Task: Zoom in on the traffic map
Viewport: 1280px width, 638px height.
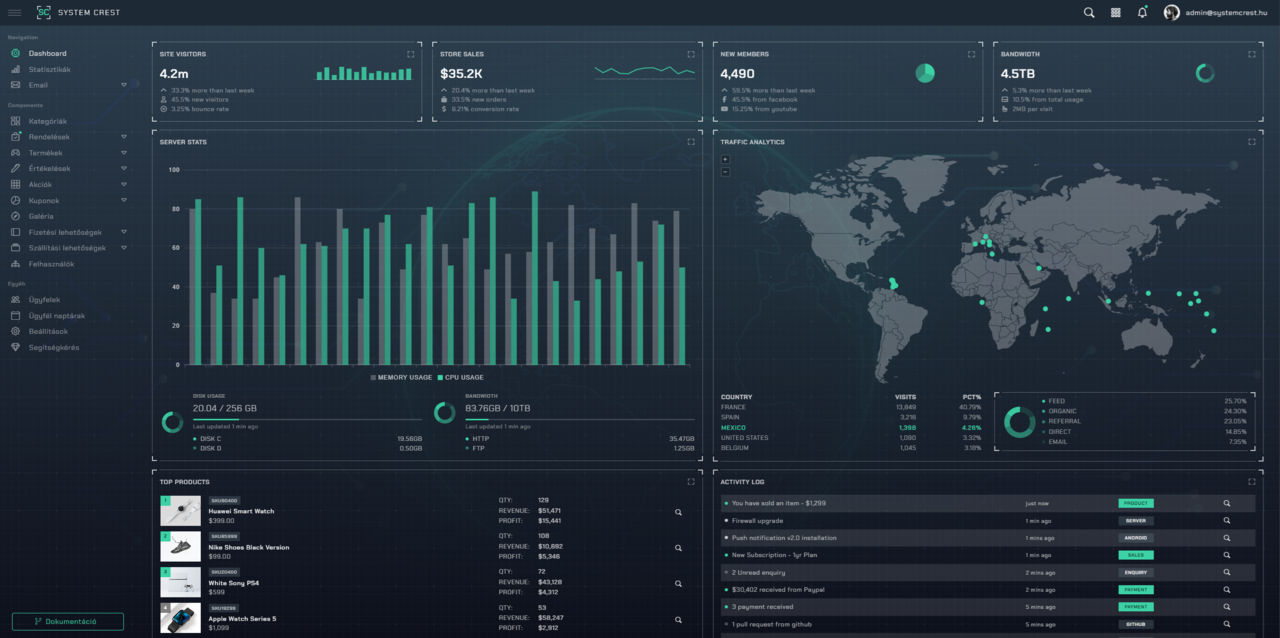Action: (725, 160)
